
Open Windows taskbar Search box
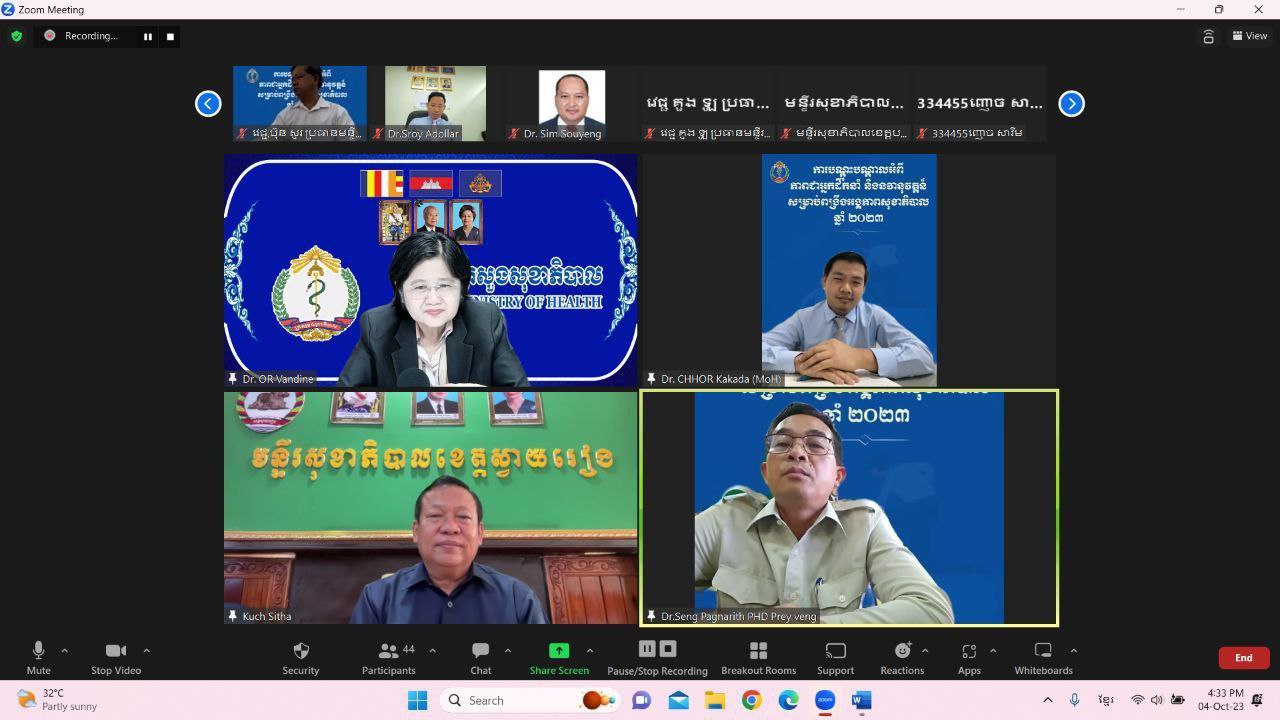[x=500, y=700]
